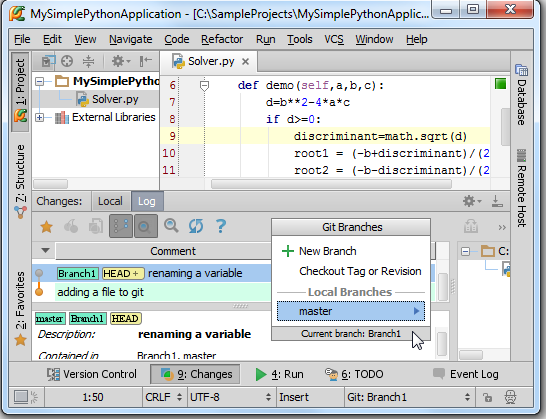The image size is (546, 419).
Task: Open the Help menu
Action: (416, 39)
